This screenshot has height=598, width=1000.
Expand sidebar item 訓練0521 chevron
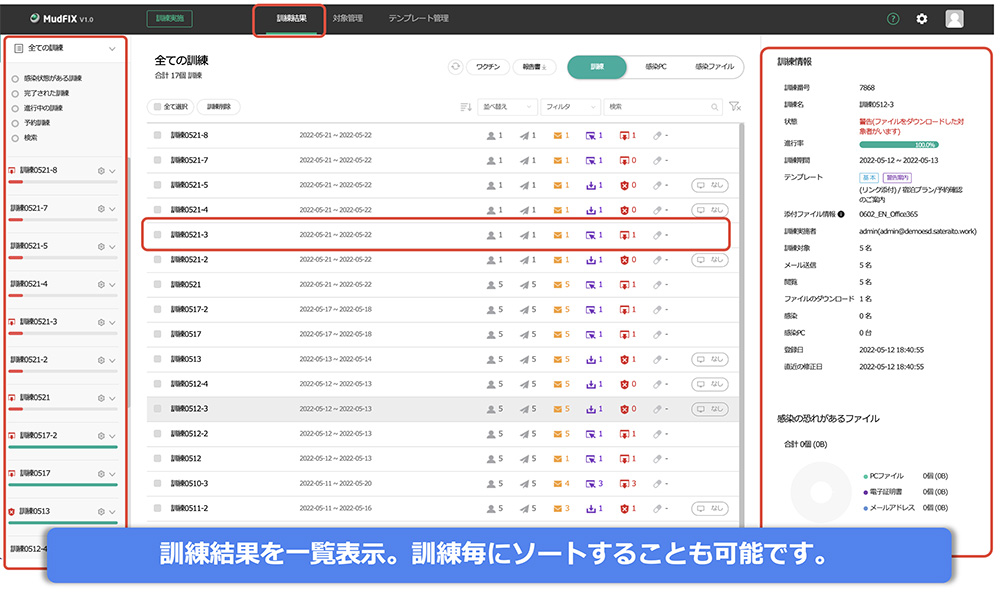click(112, 398)
